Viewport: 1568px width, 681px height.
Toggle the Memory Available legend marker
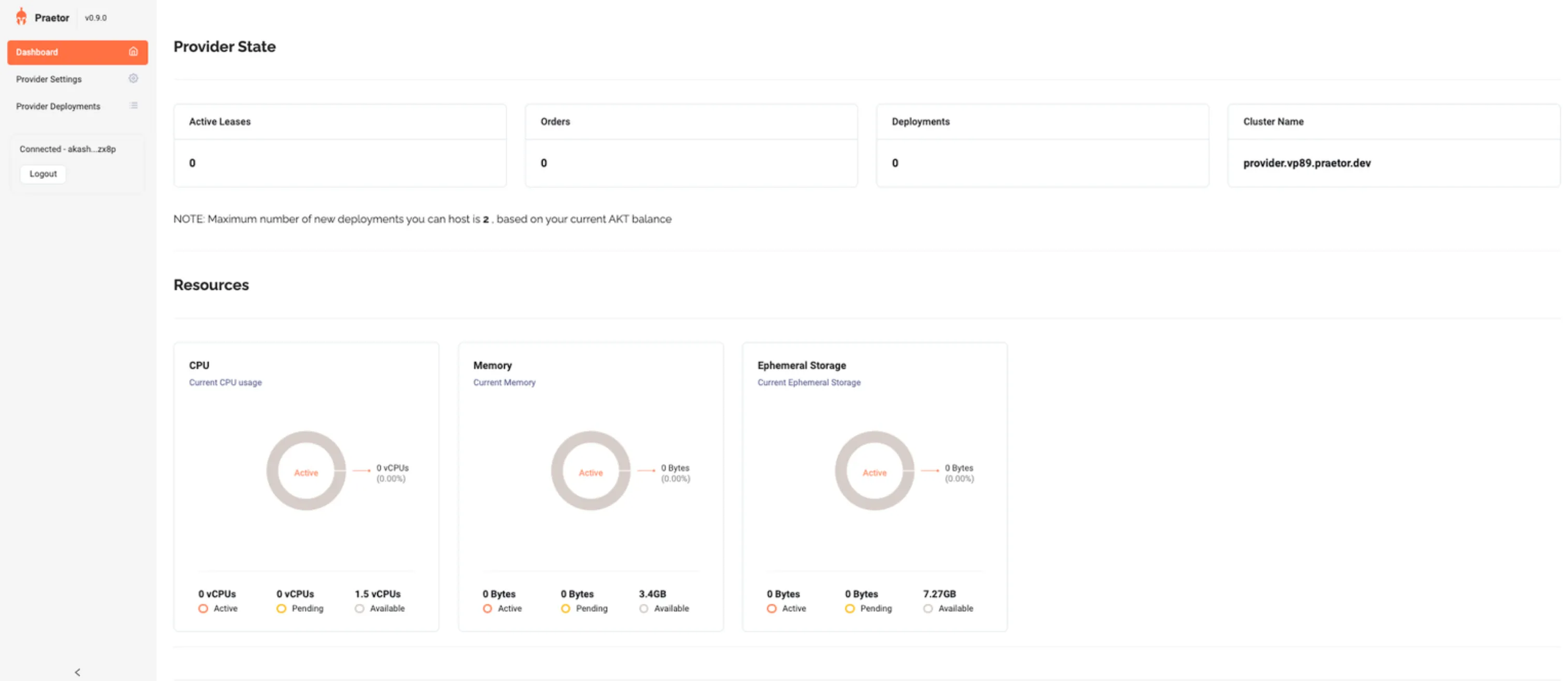pyautogui.click(x=644, y=608)
